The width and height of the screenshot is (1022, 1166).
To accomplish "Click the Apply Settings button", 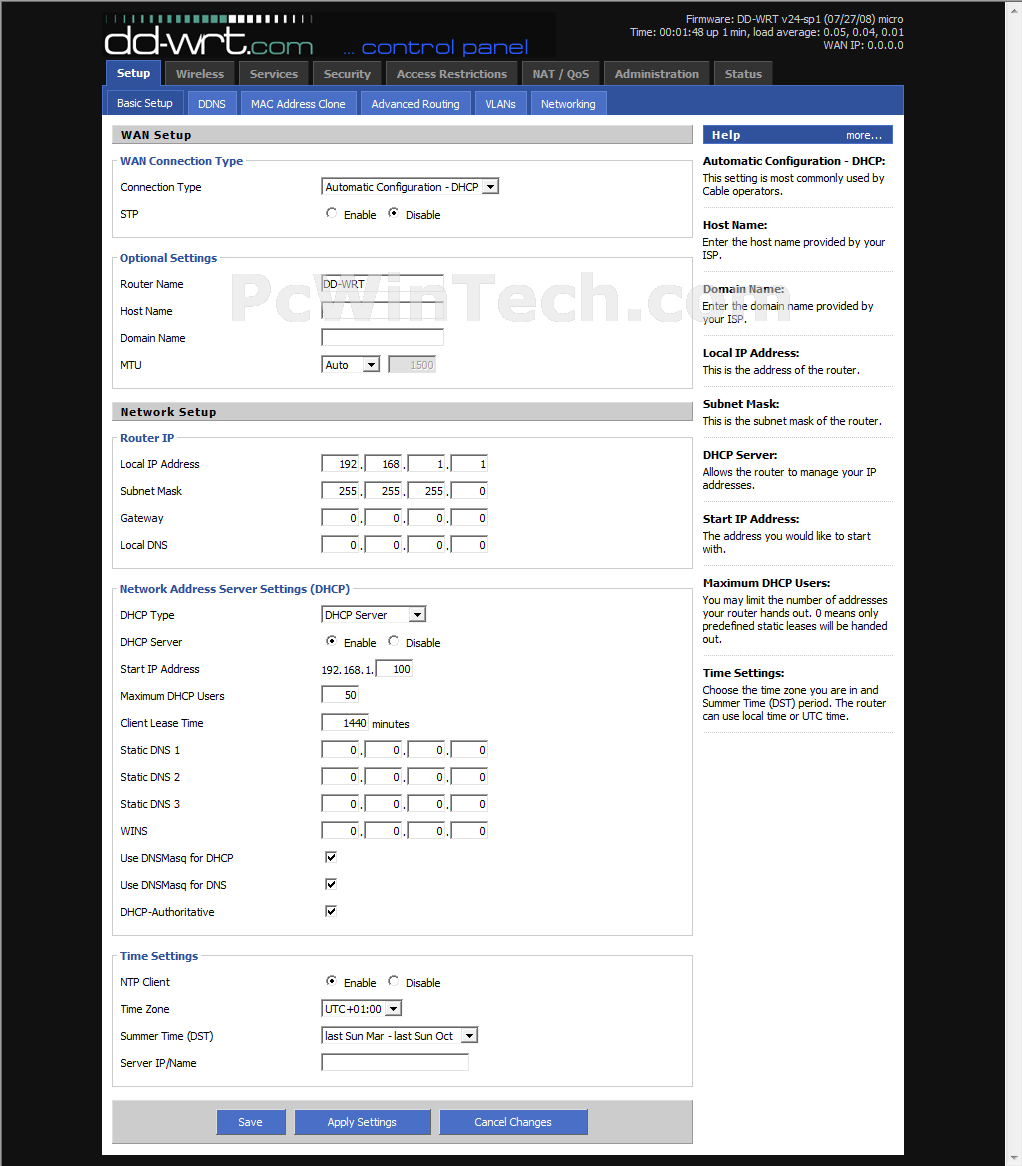I will (362, 1122).
